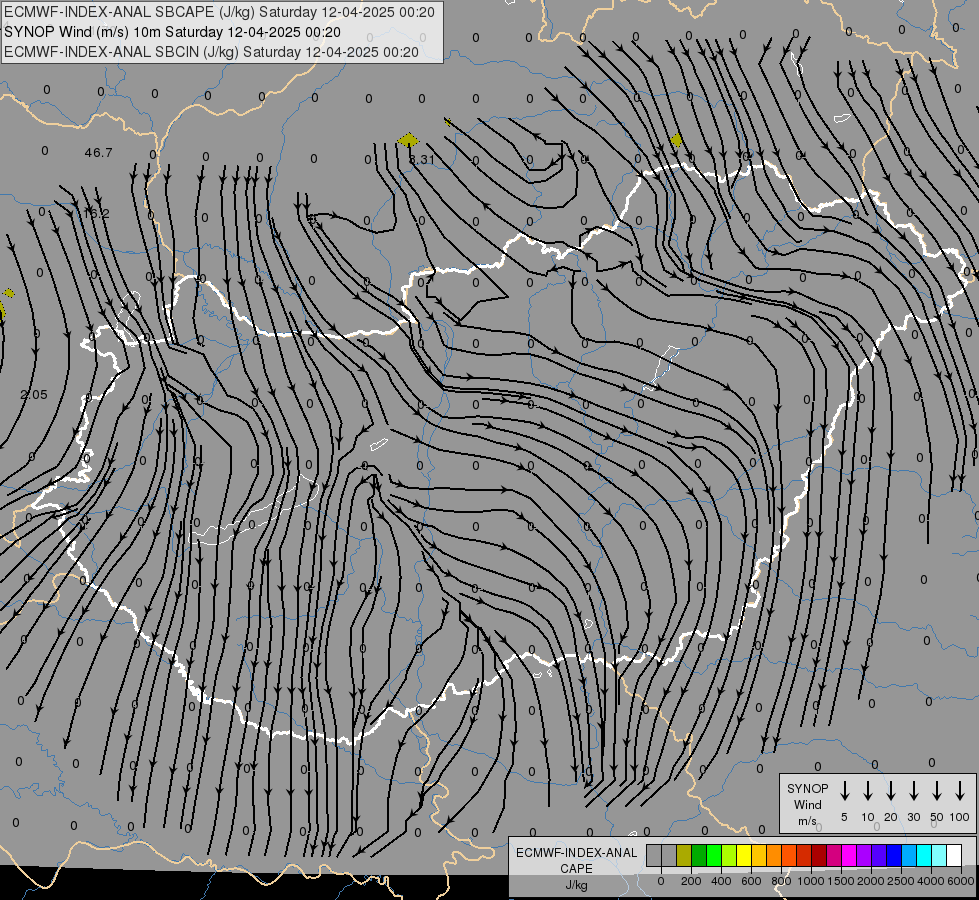Screen dimensions: 979x900
Task: Click the 4000 tick label on CAPE scale
Action: click(x=931, y=881)
